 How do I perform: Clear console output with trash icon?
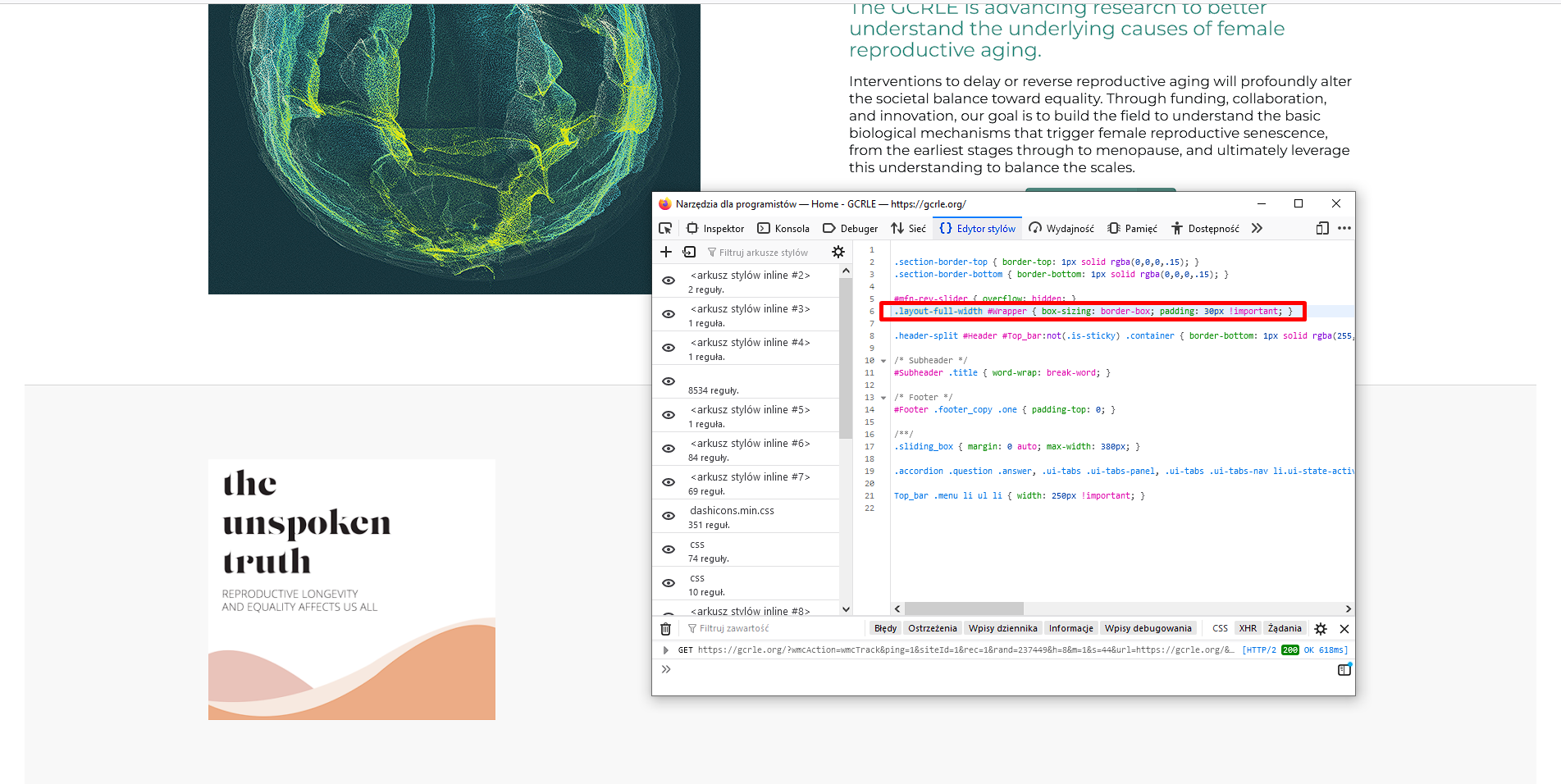point(665,629)
